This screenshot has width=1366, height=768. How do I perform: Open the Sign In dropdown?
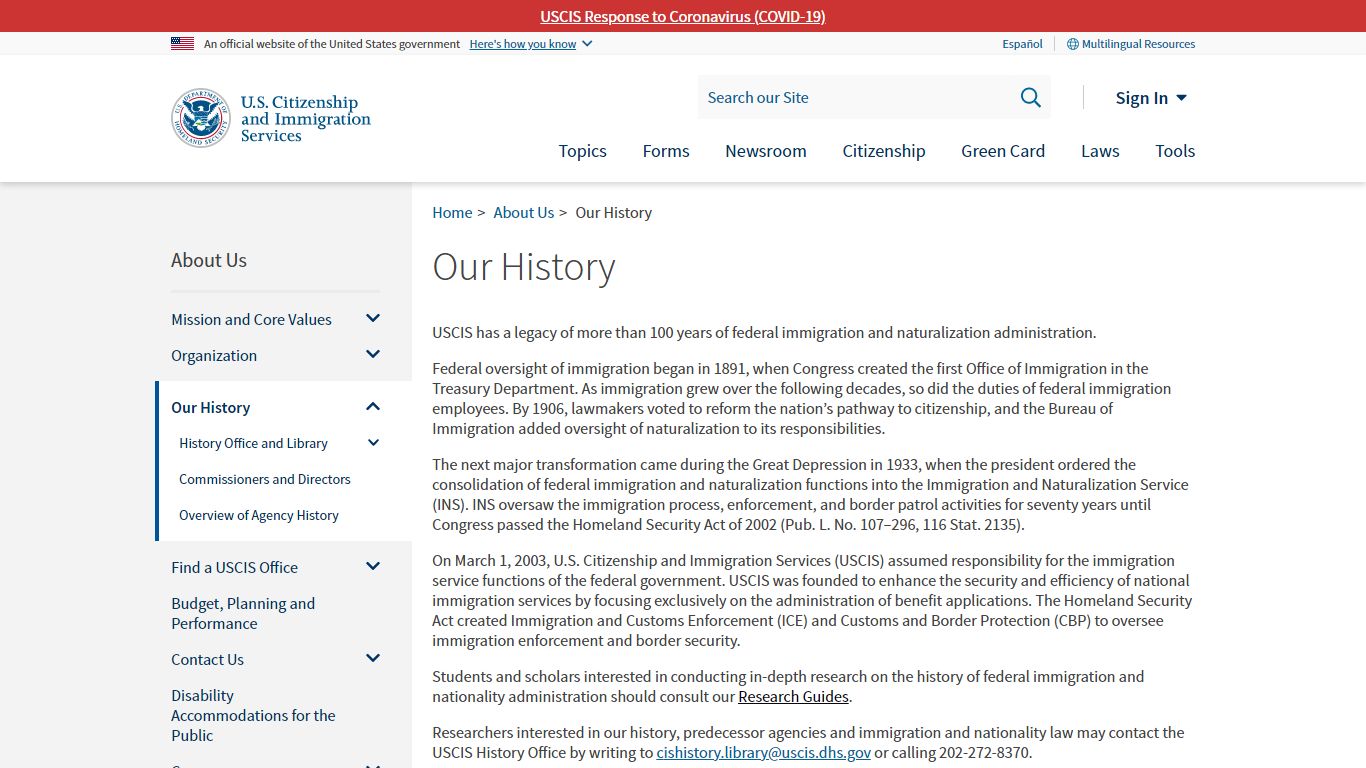pos(1151,97)
